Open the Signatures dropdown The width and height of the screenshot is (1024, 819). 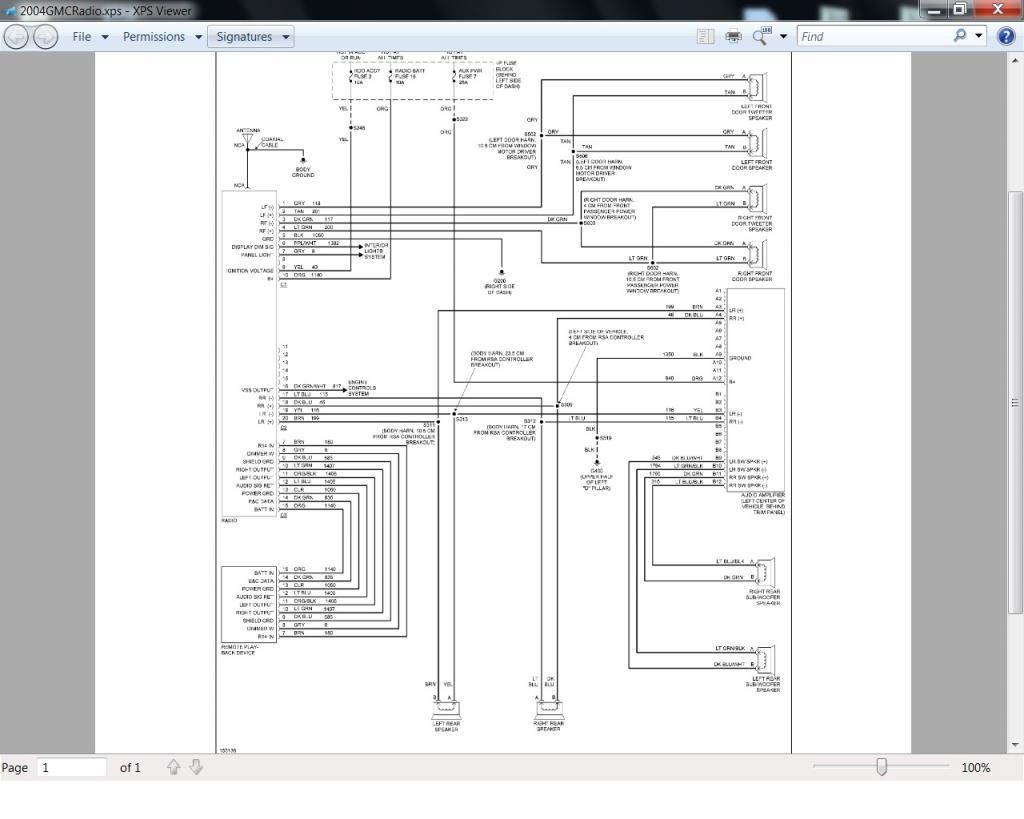click(250, 37)
